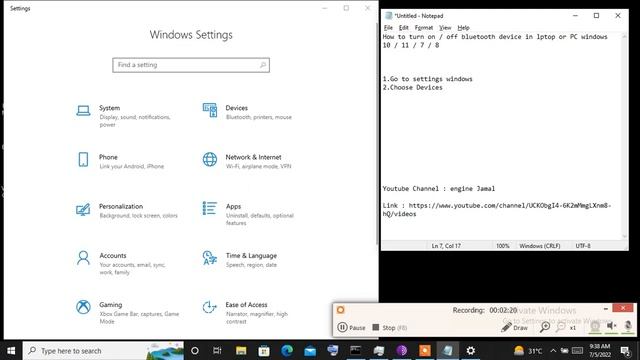Open the Windows Start menu

11,351
